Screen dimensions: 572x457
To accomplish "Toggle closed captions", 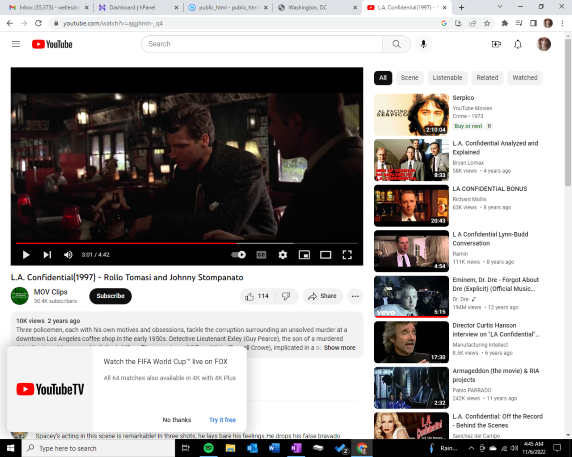I will tap(261, 255).
